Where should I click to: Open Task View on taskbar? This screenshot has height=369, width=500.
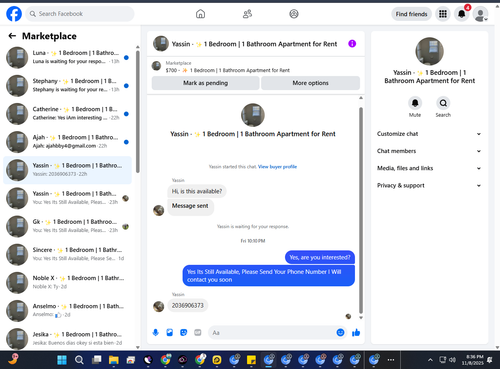point(97,360)
